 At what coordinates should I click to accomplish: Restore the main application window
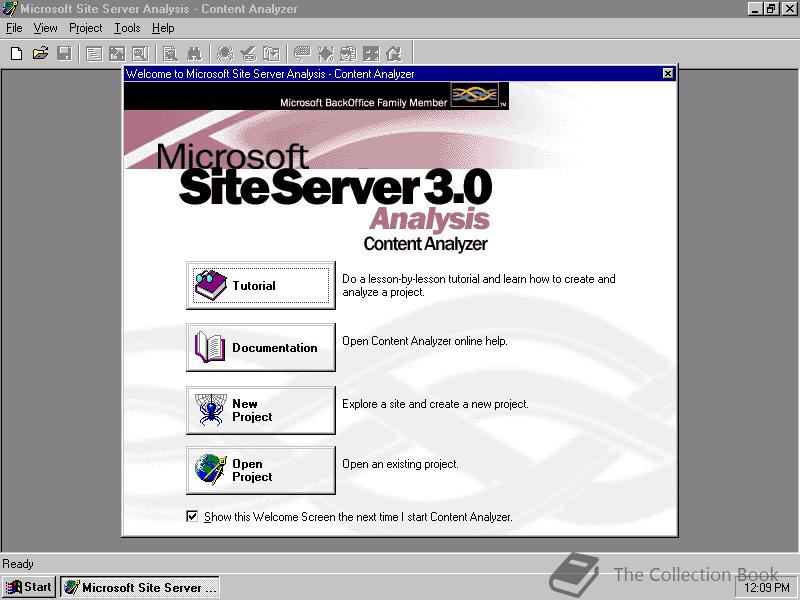770,9
